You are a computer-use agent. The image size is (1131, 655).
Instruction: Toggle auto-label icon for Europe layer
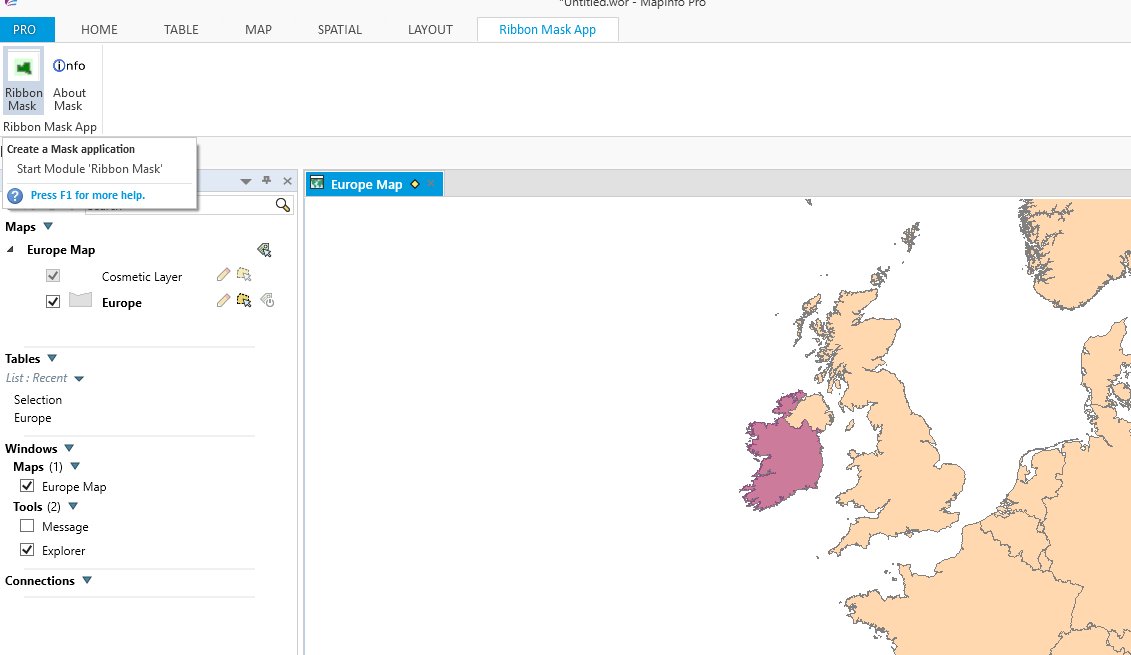(268, 300)
